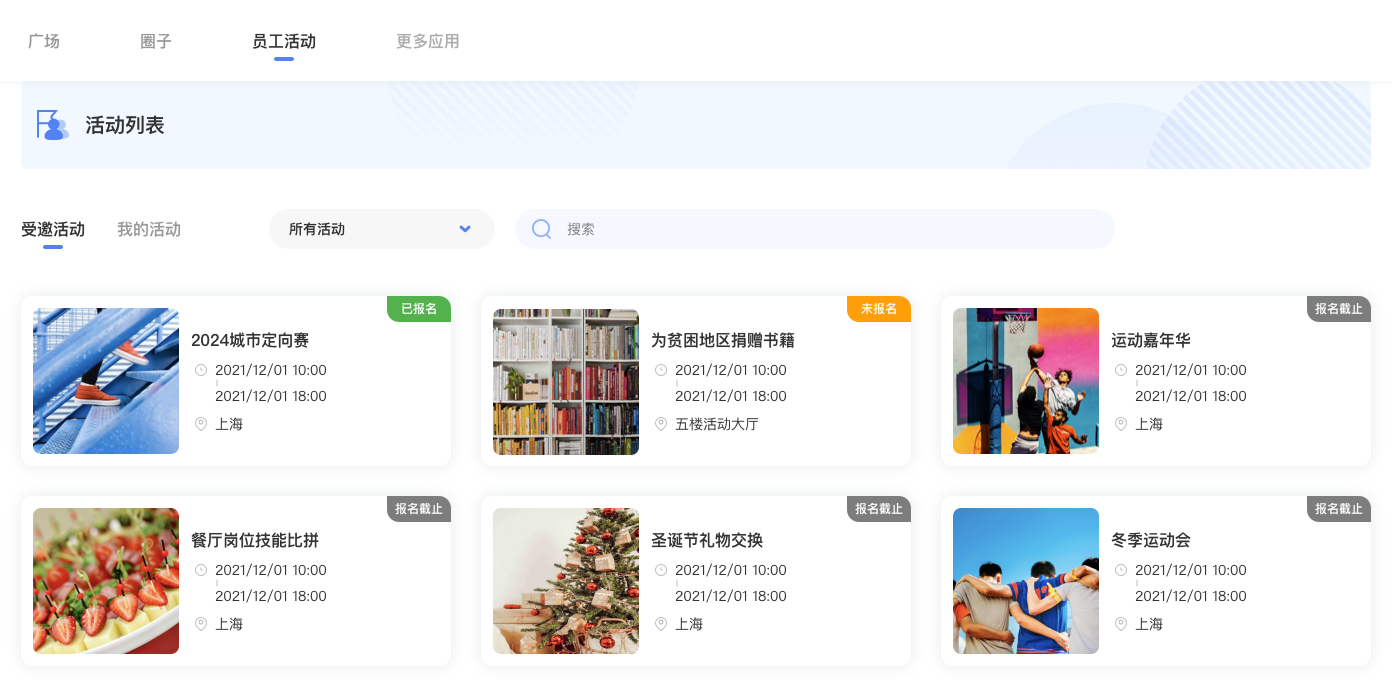The width and height of the screenshot is (1392, 684).
Task: Click the search magnifier icon
Action: [541, 229]
